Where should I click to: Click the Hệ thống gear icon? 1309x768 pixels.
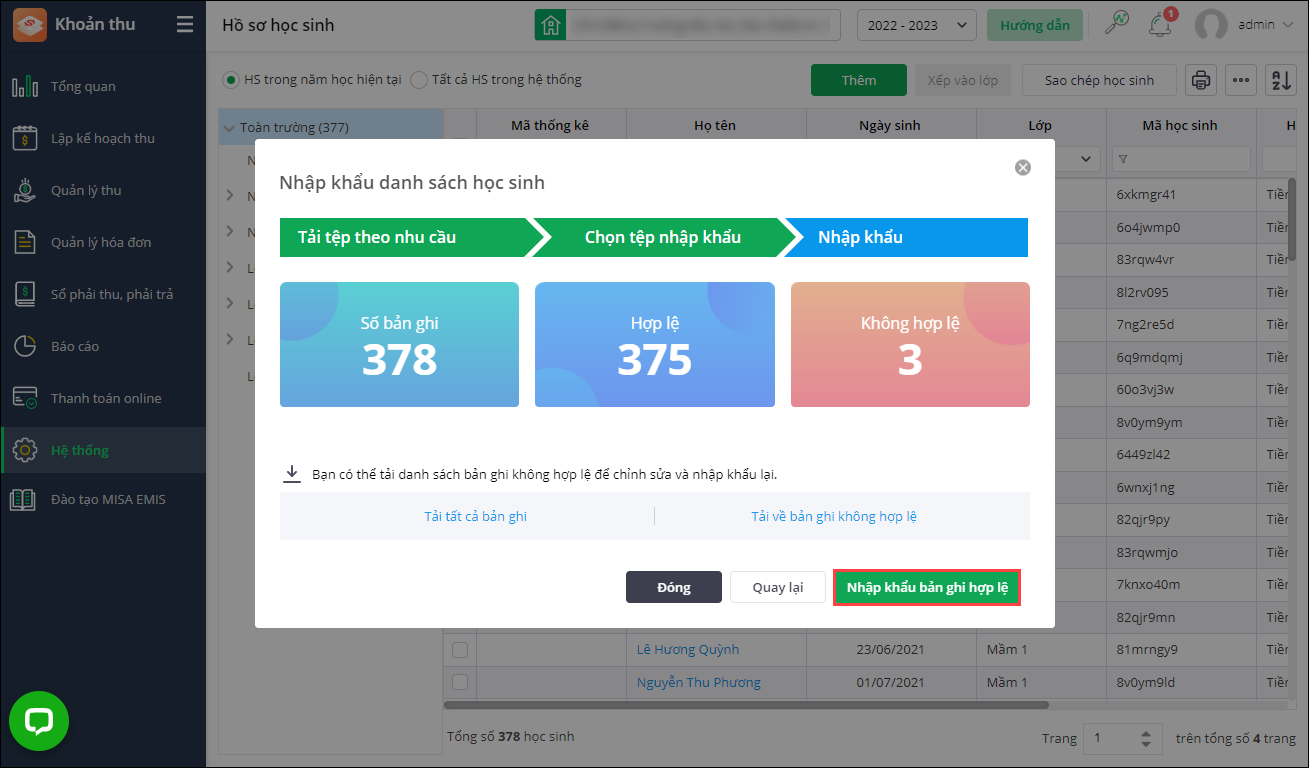click(25, 450)
